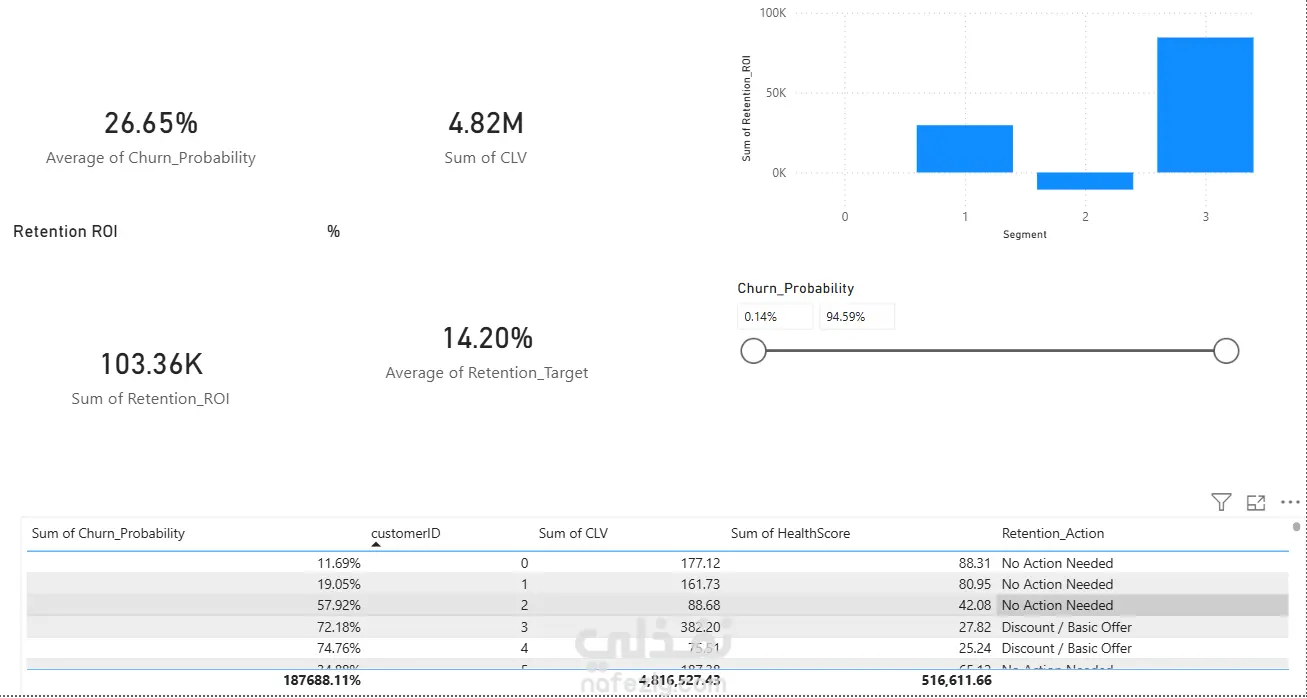The height and width of the screenshot is (698, 1307).
Task: Select the 4.82M Sum of CLV card
Action: [486, 138]
